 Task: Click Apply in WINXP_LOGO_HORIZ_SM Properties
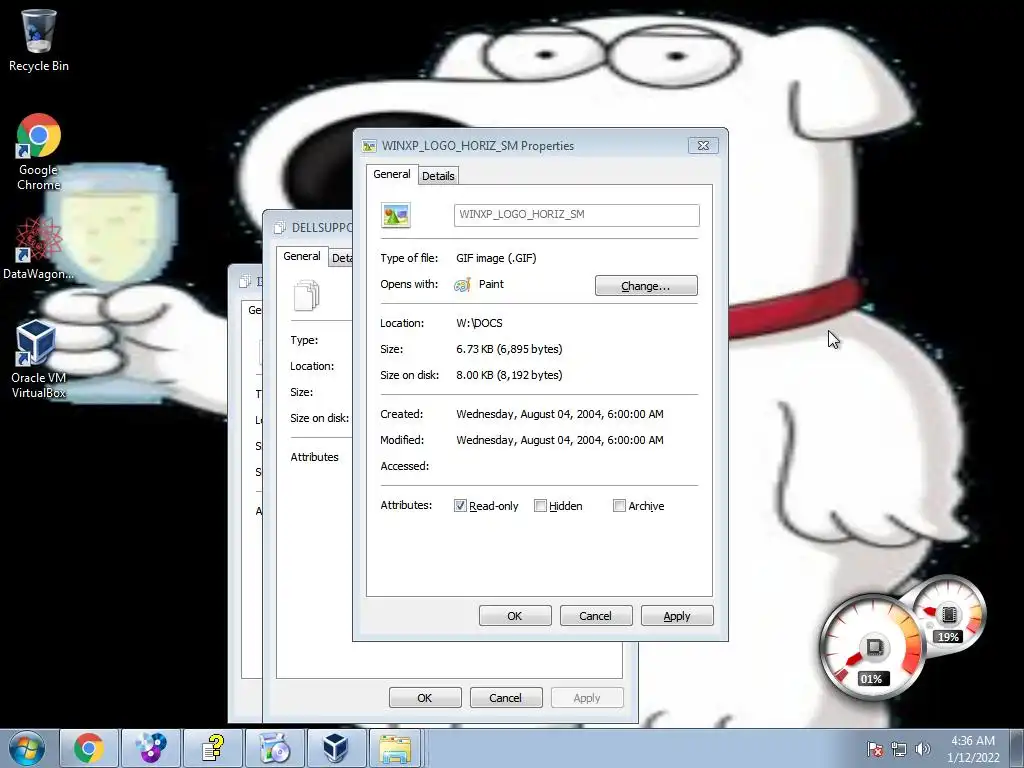pyautogui.click(x=677, y=616)
